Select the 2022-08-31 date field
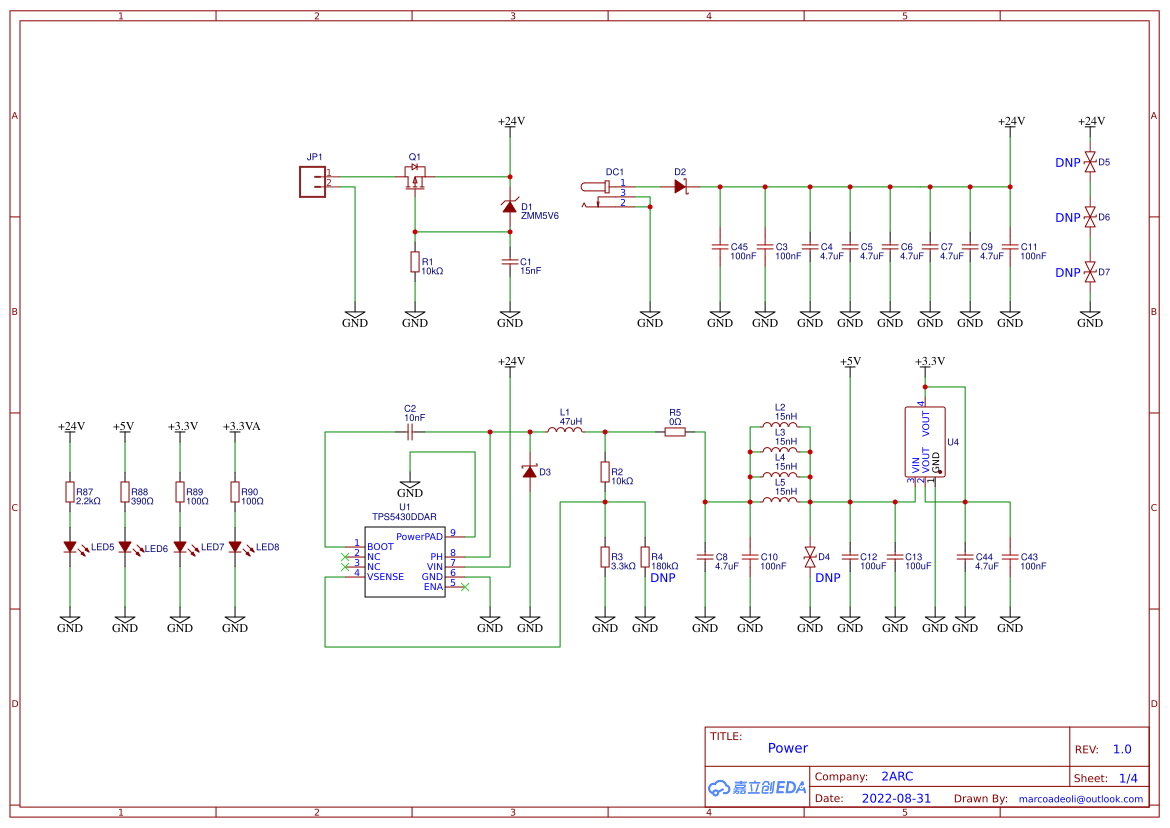The width and height of the screenshot is (1170, 828). tap(896, 799)
